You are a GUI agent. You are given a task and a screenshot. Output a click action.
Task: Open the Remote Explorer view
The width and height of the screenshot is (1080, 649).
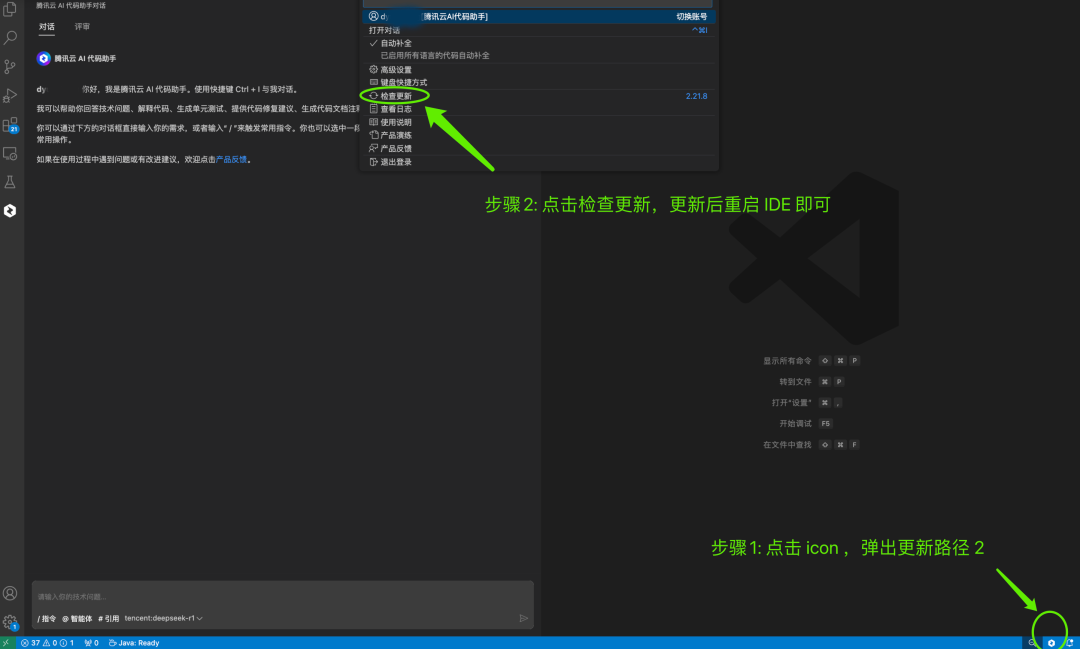tap(10, 154)
